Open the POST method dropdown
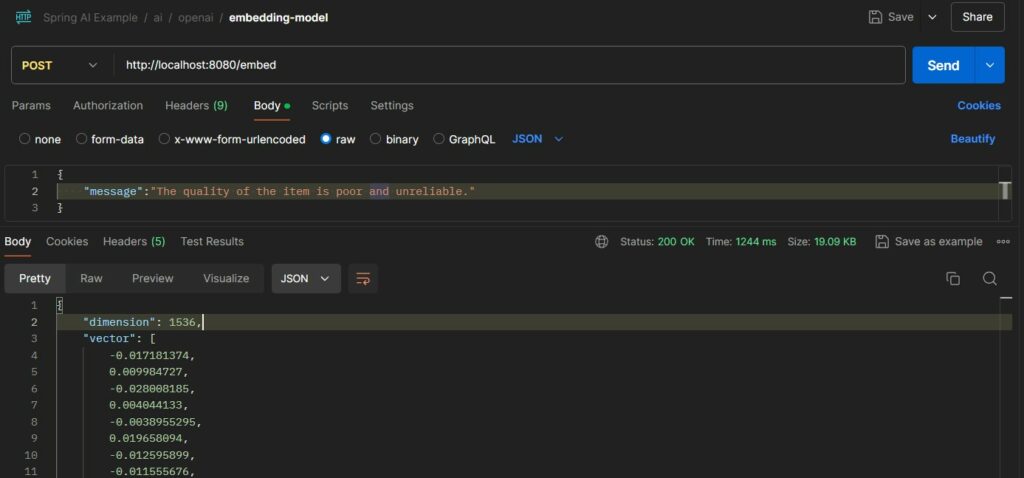This screenshot has height=478, width=1024. [59, 65]
